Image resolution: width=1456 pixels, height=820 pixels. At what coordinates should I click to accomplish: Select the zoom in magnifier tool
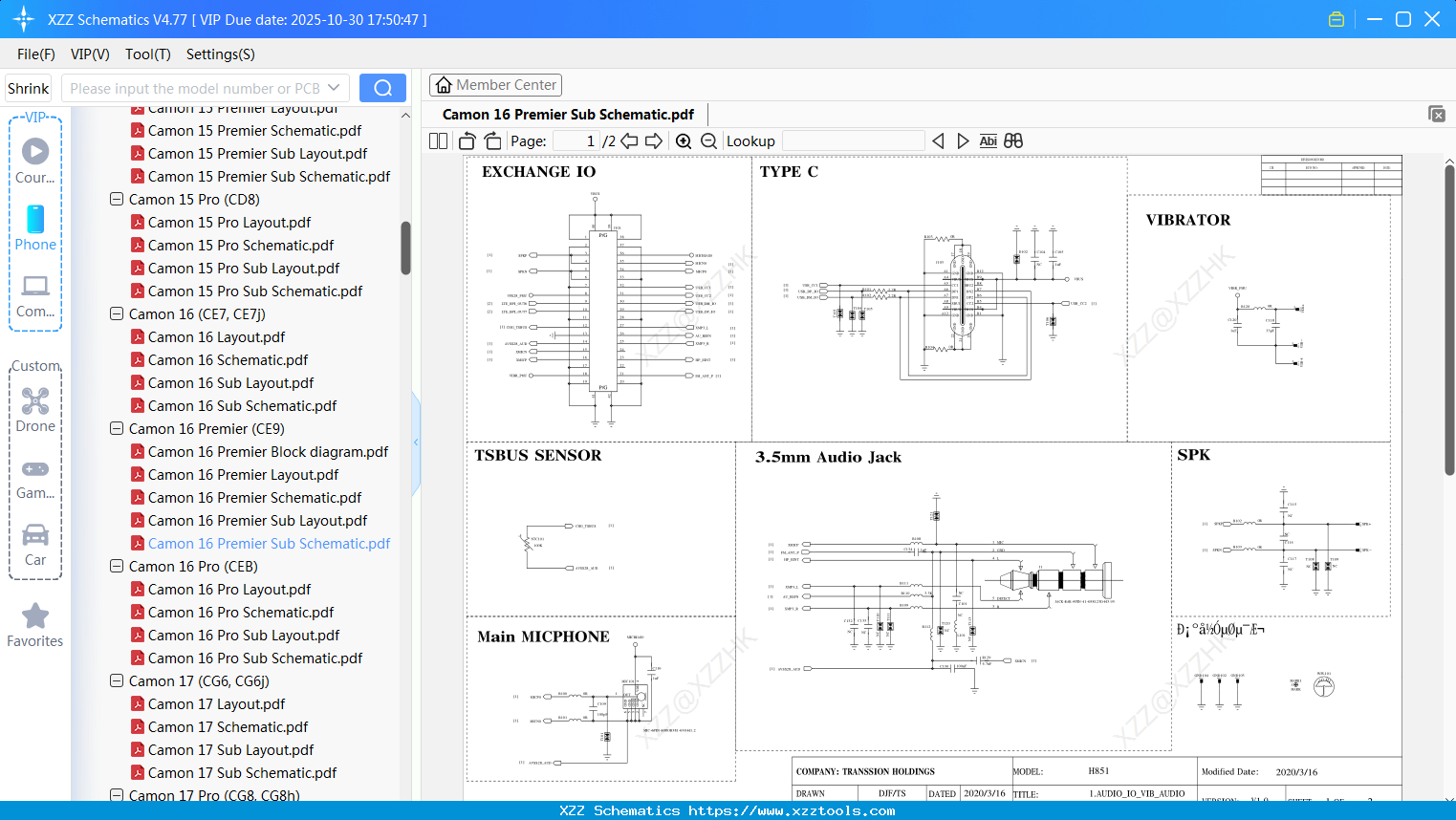(x=684, y=140)
